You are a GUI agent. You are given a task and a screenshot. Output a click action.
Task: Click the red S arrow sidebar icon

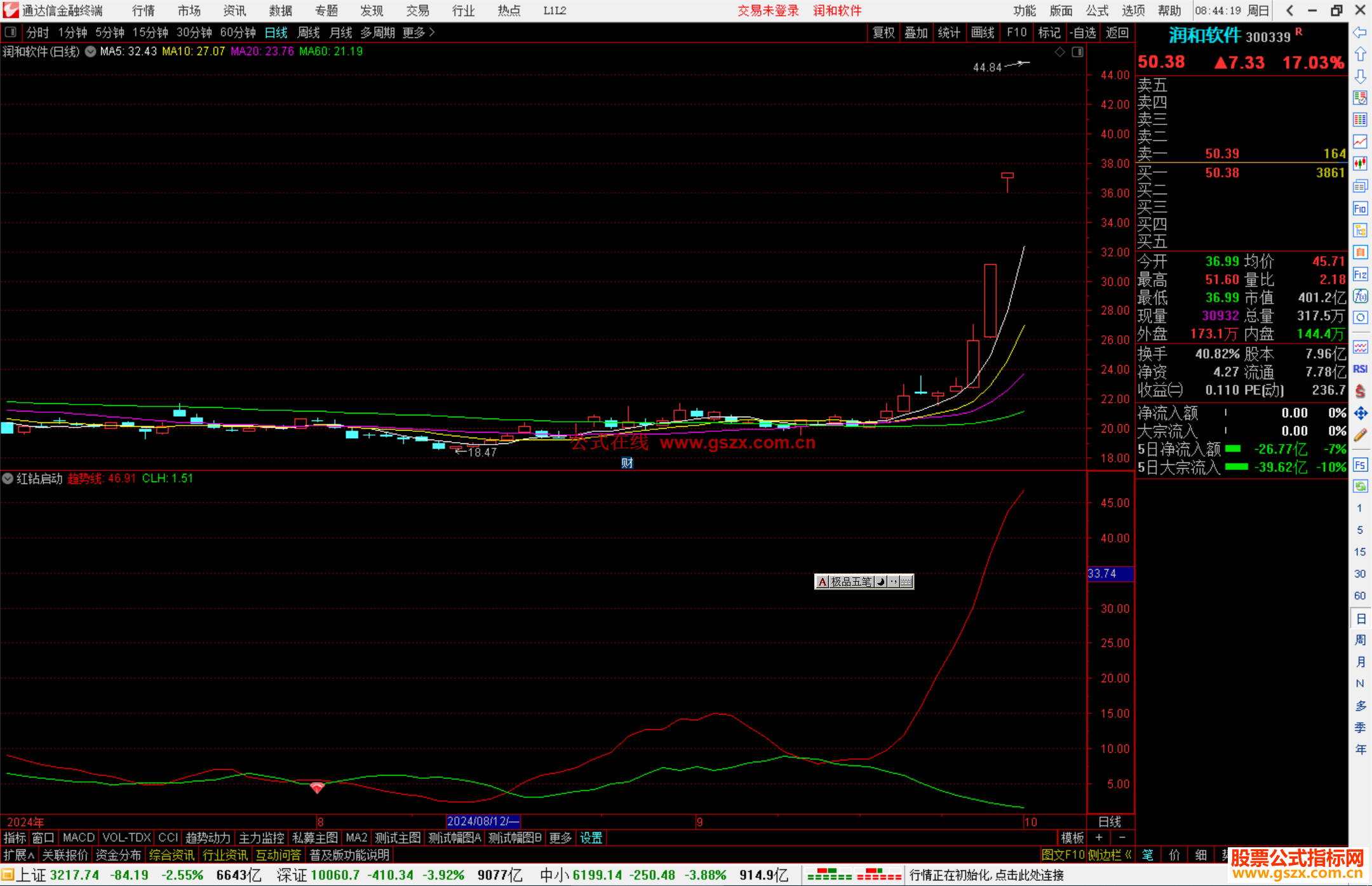tap(1360, 391)
